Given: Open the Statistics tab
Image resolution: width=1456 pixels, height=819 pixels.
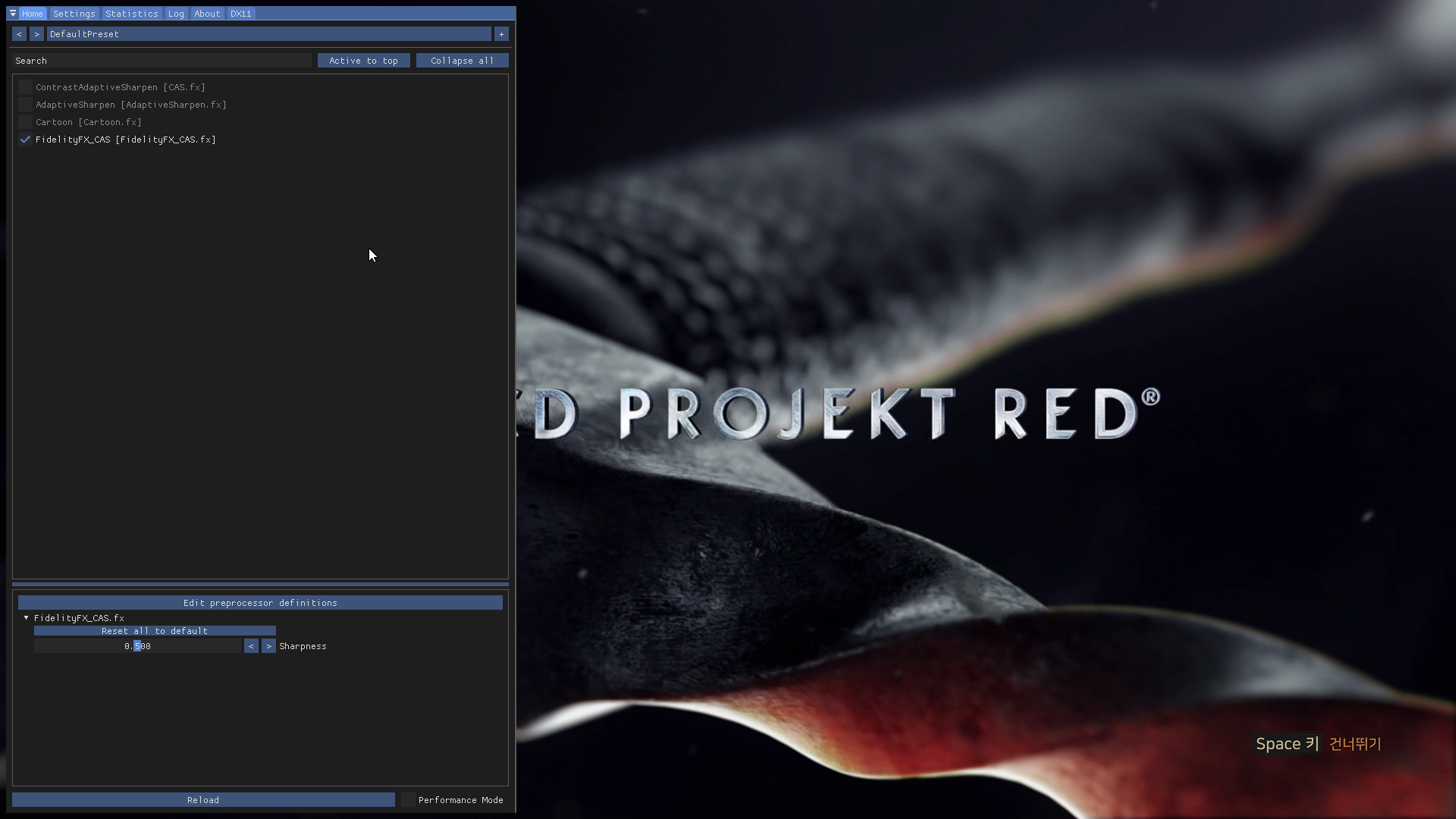Looking at the screenshot, I should pyautogui.click(x=131, y=14).
